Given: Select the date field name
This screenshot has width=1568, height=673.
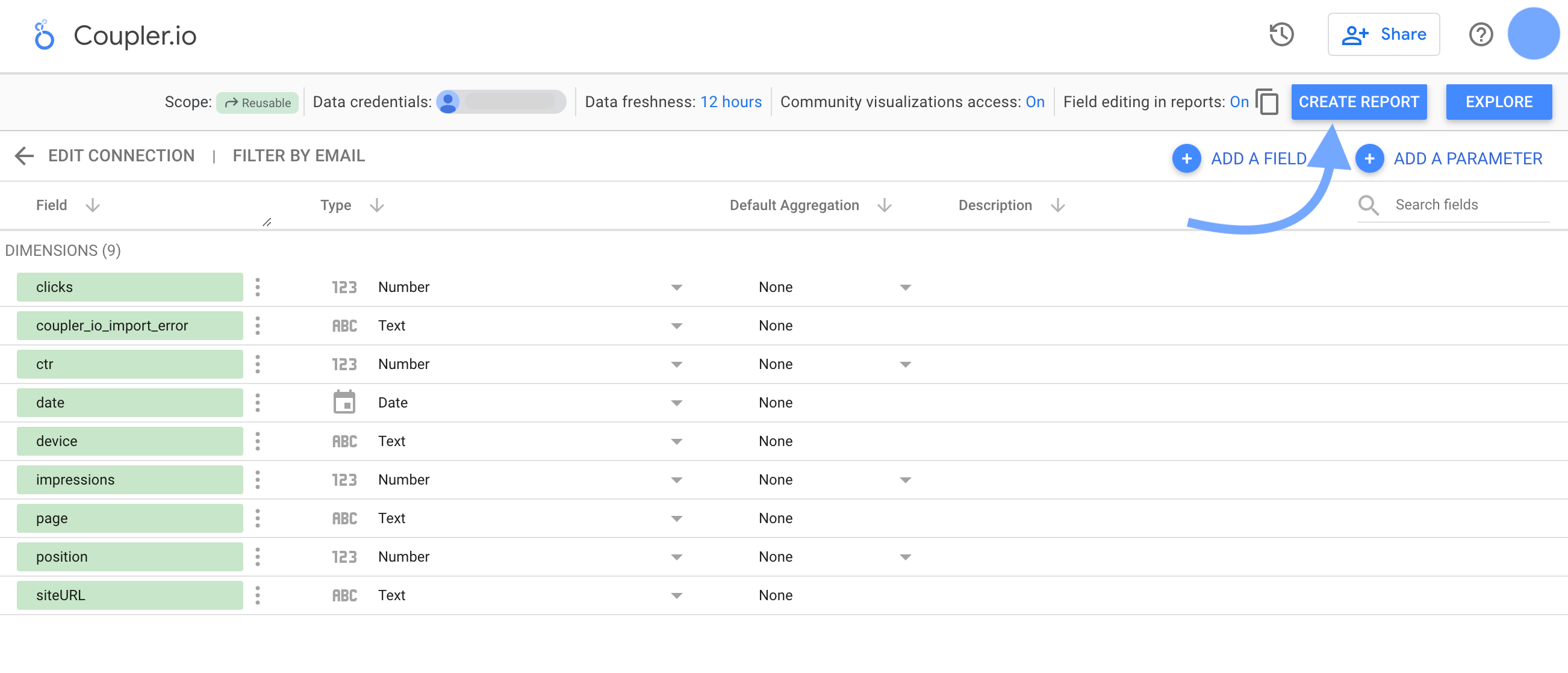Looking at the screenshot, I should pos(129,403).
